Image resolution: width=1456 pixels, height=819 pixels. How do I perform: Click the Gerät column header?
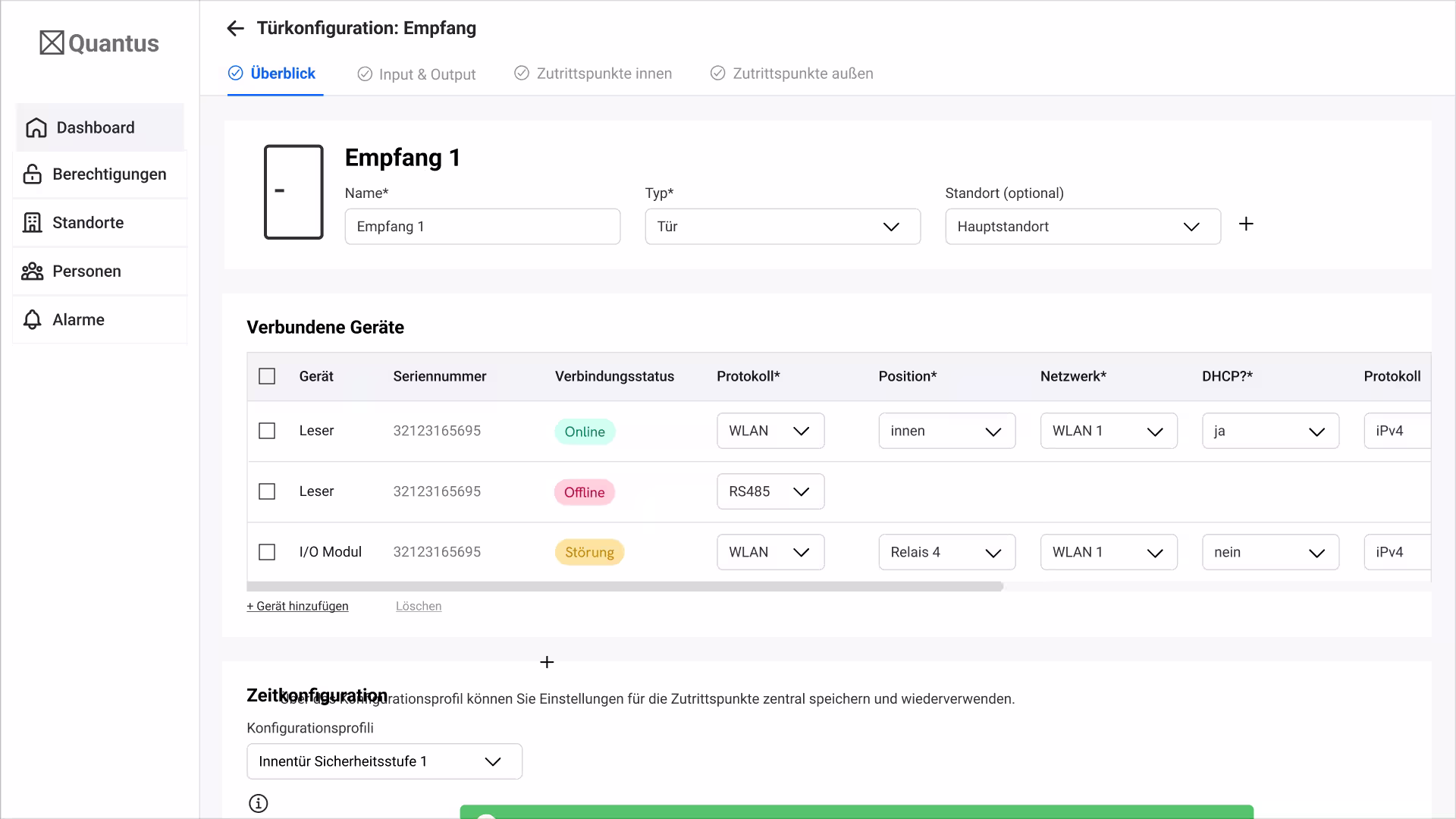coord(316,376)
